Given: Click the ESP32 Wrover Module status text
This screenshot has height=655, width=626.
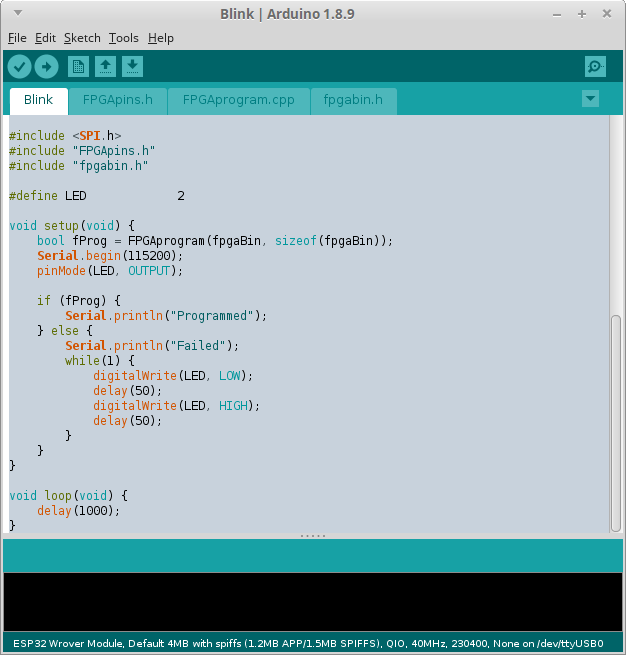Looking at the screenshot, I should click(x=308, y=643).
